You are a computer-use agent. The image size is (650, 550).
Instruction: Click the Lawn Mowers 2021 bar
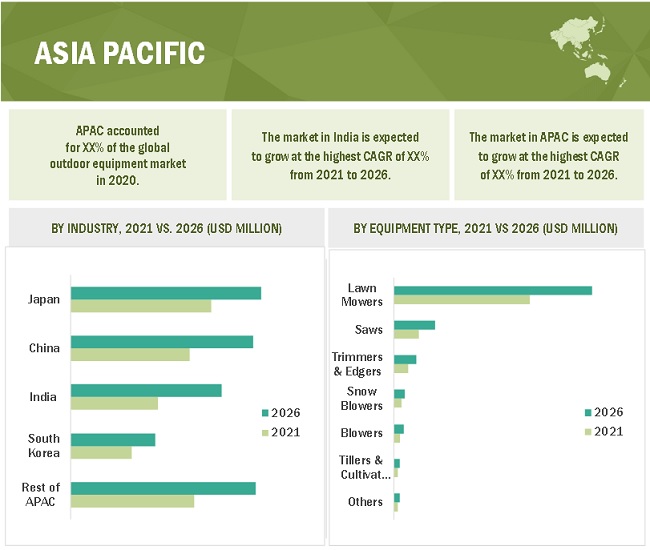pyautogui.click(x=461, y=299)
